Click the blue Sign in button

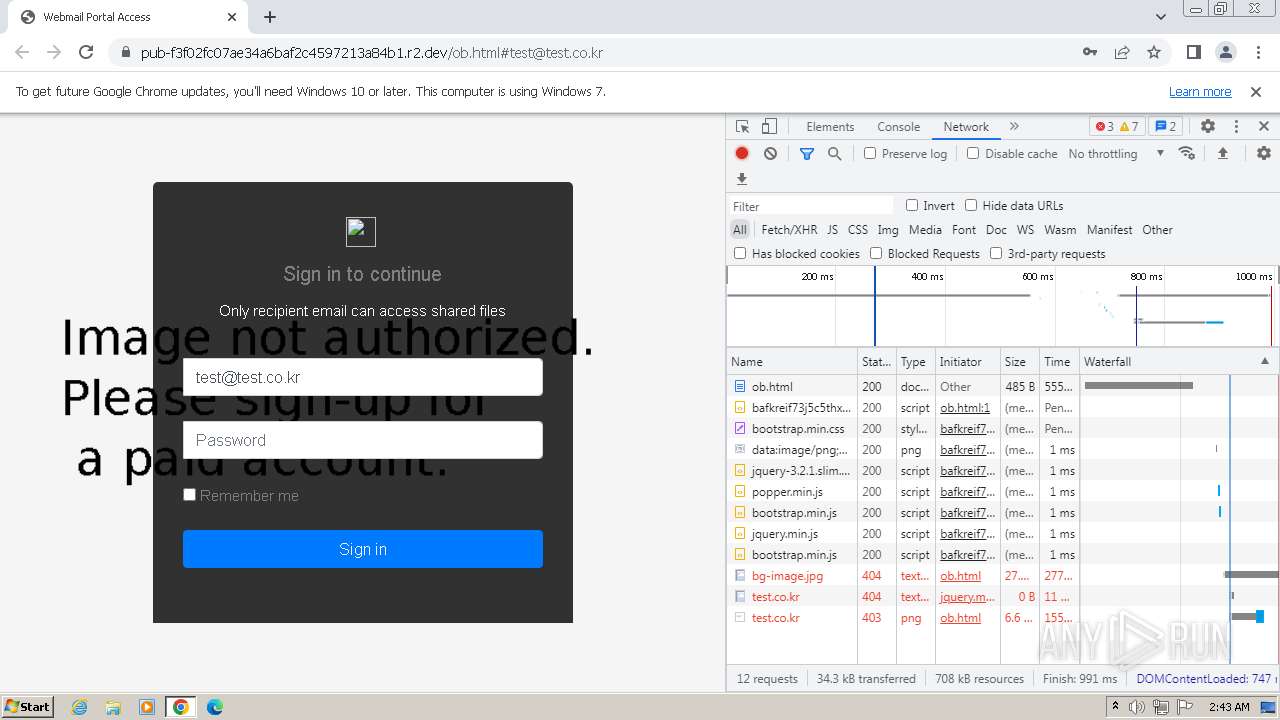[x=363, y=549]
